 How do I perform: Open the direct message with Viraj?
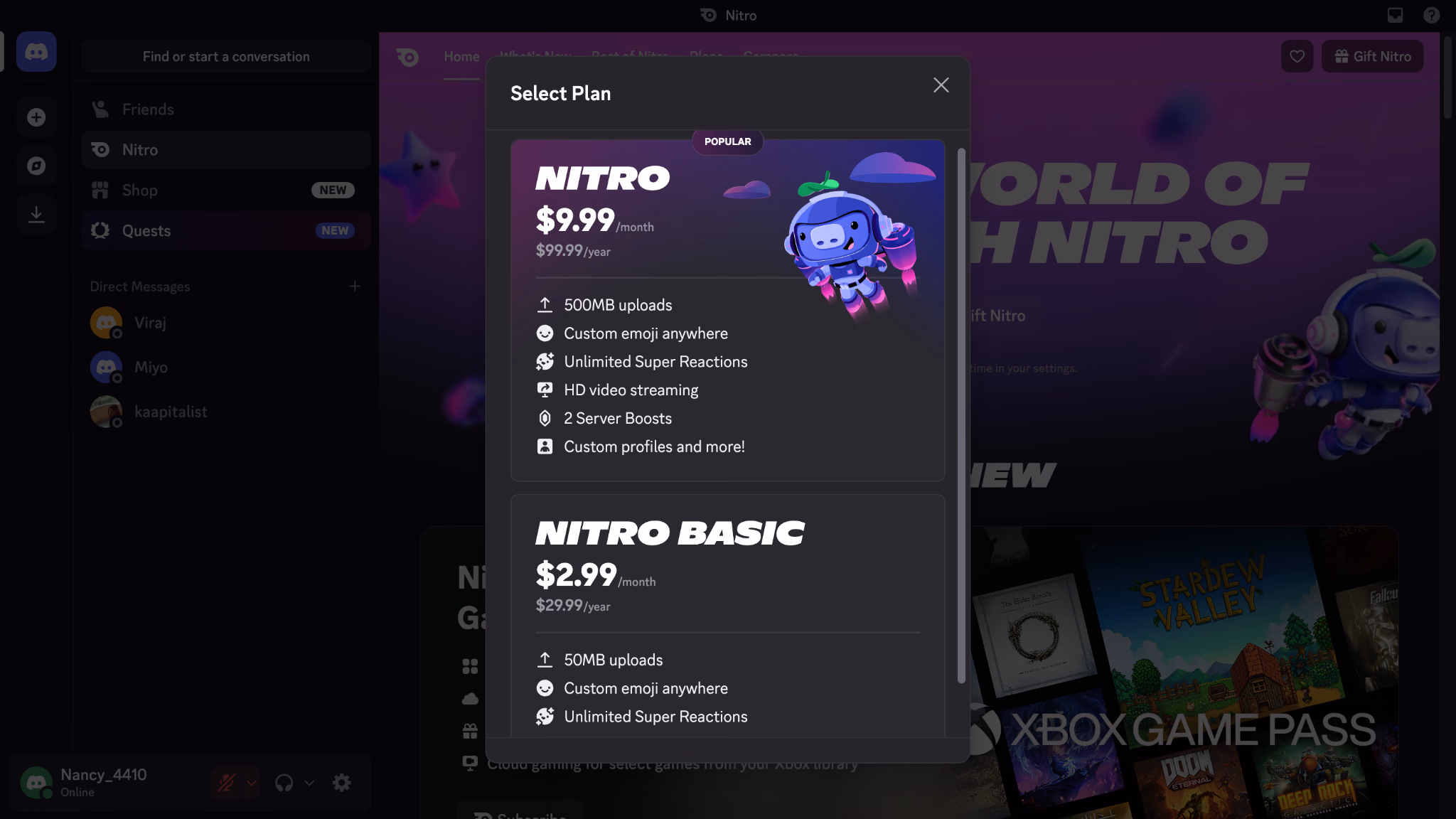[x=226, y=323]
